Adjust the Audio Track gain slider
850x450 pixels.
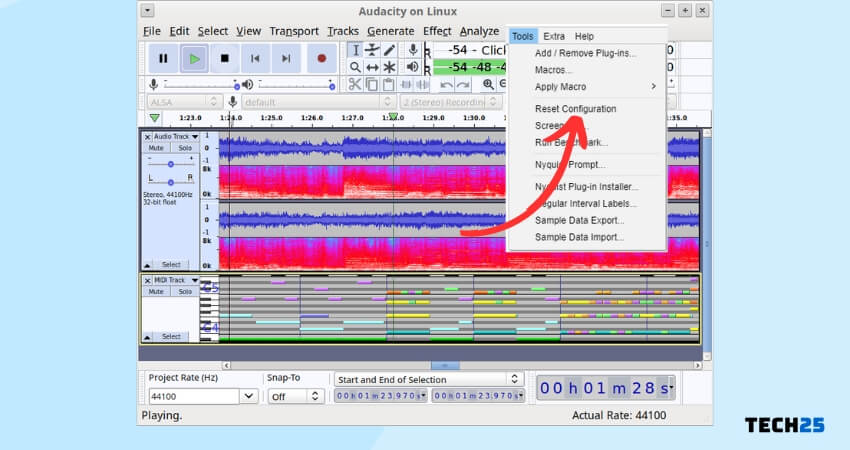(171, 163)
